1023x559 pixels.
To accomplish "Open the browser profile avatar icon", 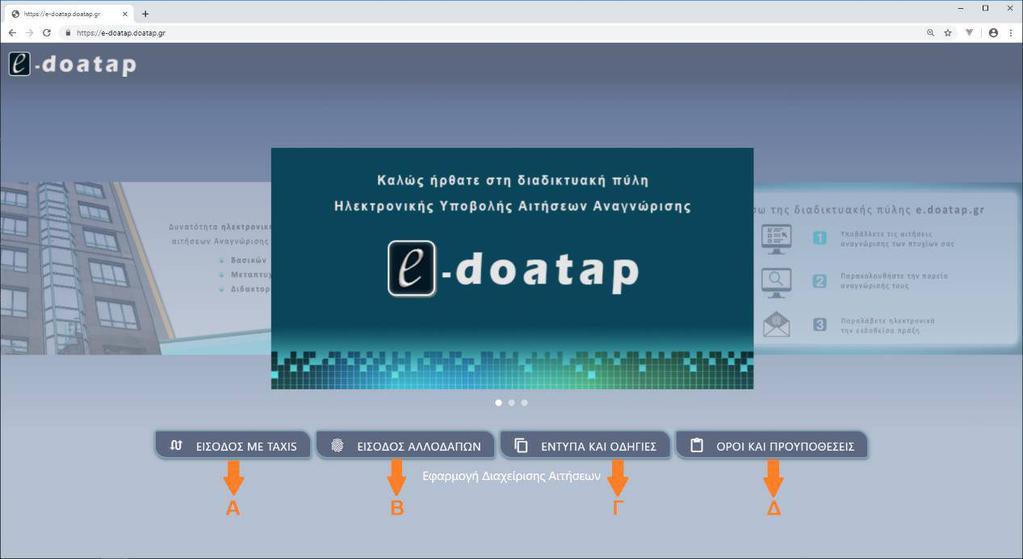I will [993, 33].
